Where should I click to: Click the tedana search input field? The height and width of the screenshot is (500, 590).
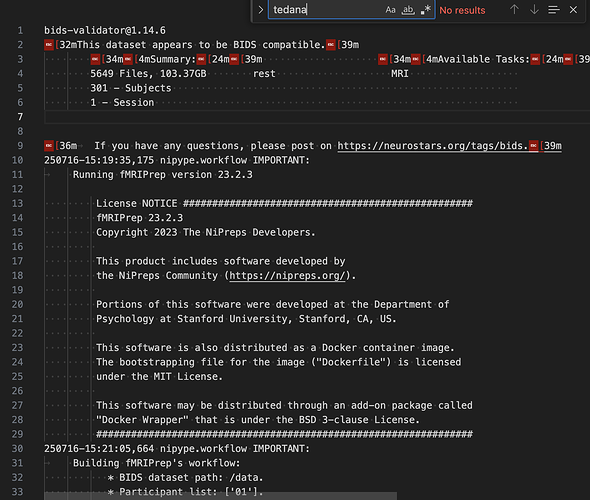(325, 10)
